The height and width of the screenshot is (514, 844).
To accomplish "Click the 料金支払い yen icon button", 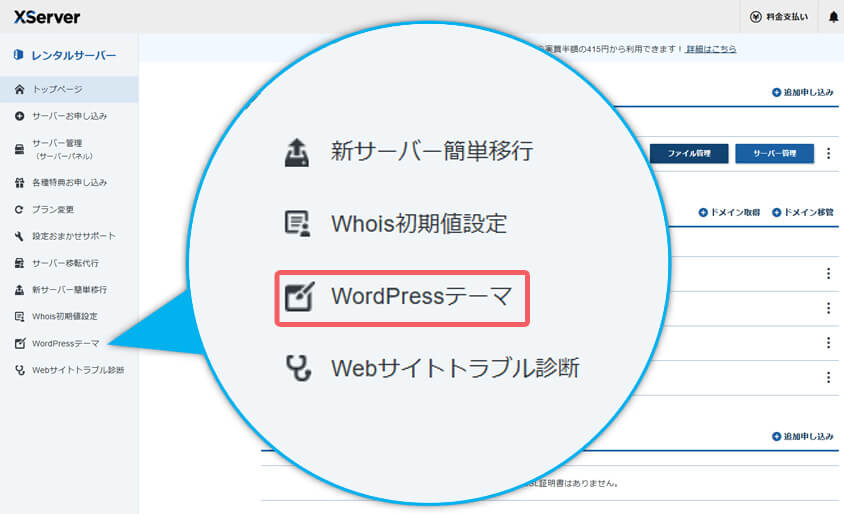I will click(779, 17).
